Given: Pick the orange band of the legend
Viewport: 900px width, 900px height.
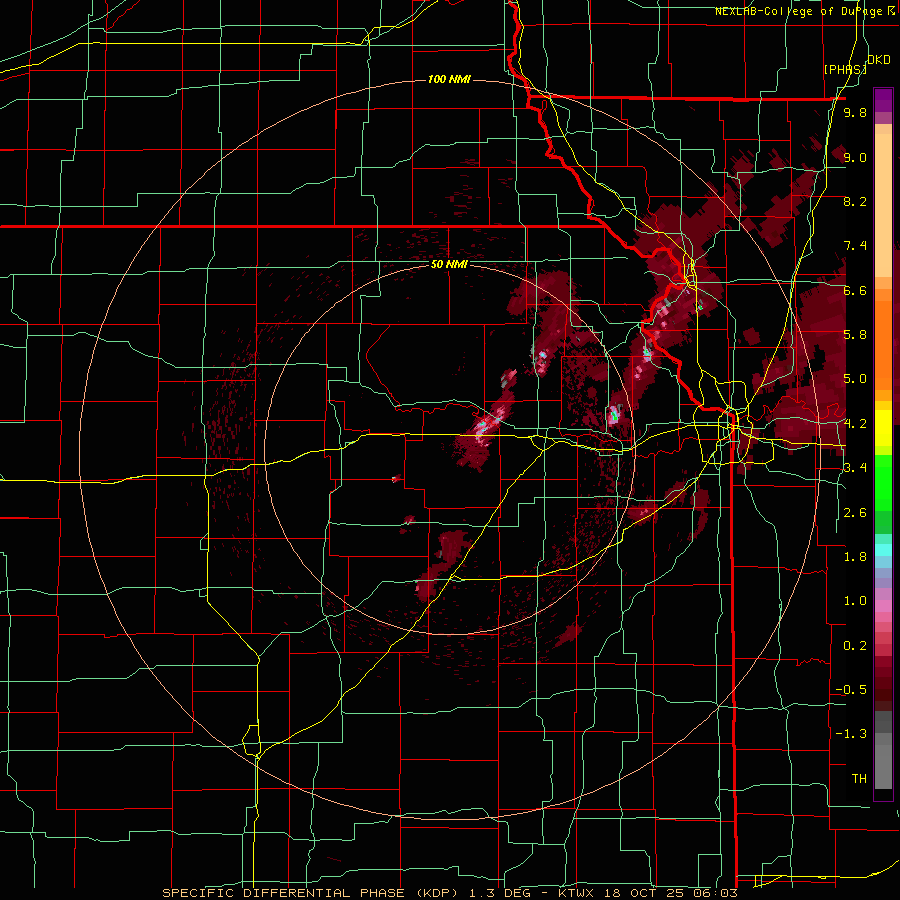Looking at the screenshot, I should pos(883,346).
